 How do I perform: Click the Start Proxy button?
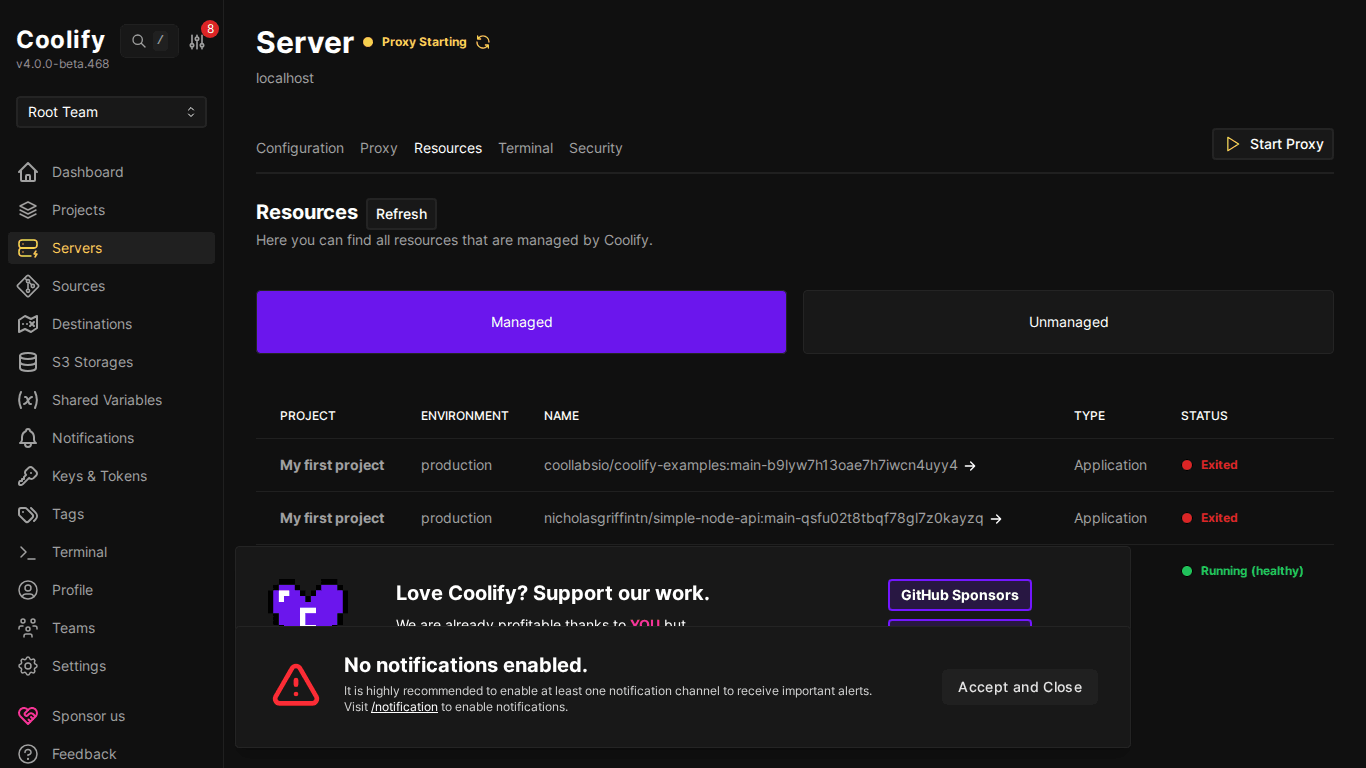tap(1272, 143)
